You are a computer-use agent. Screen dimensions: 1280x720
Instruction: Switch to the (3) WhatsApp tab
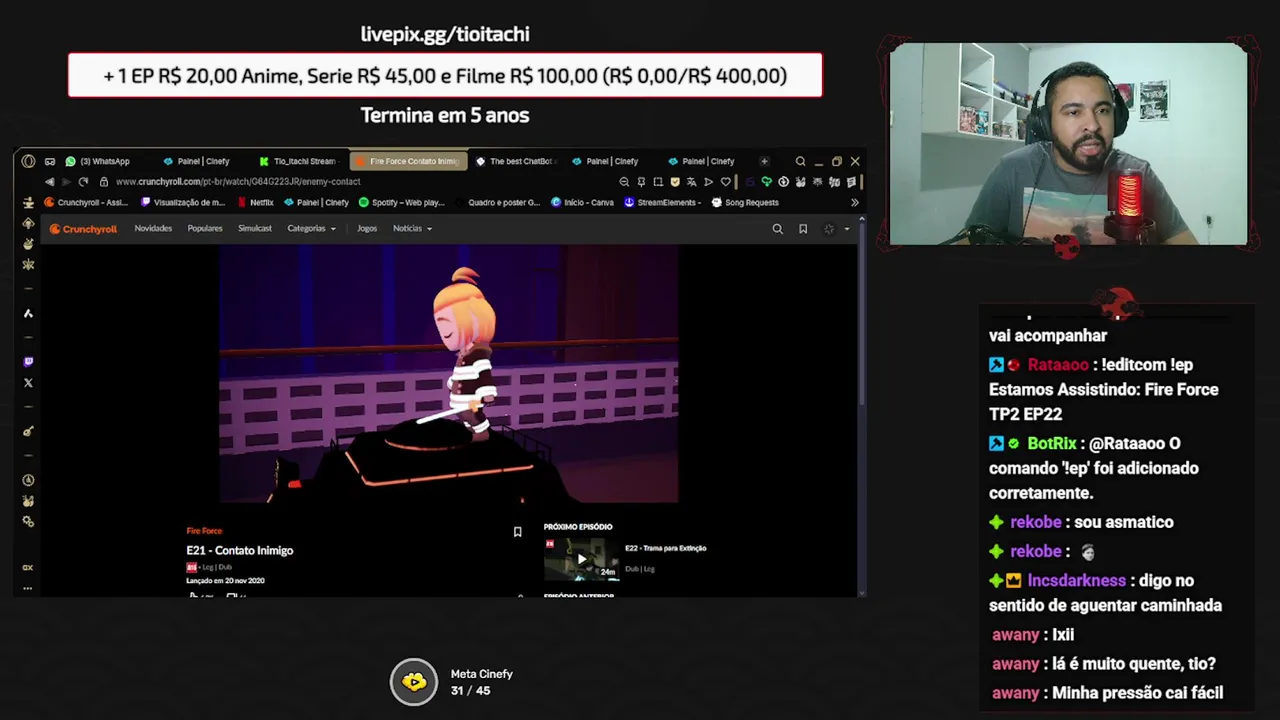tap(98, 161)
